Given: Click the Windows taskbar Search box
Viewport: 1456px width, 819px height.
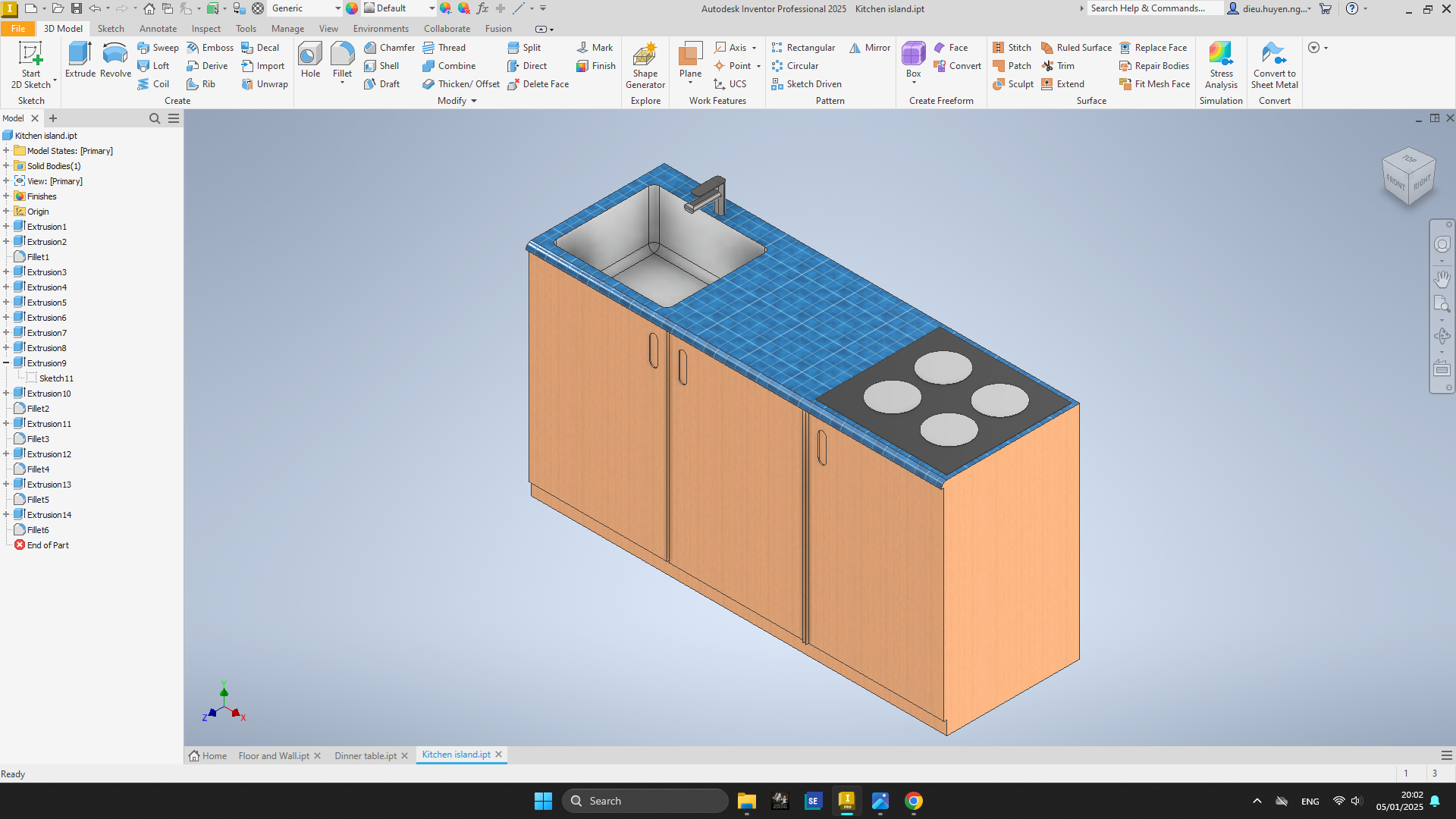Looking at the screenshot, I should pyautogui.click(x=645, y=801).
